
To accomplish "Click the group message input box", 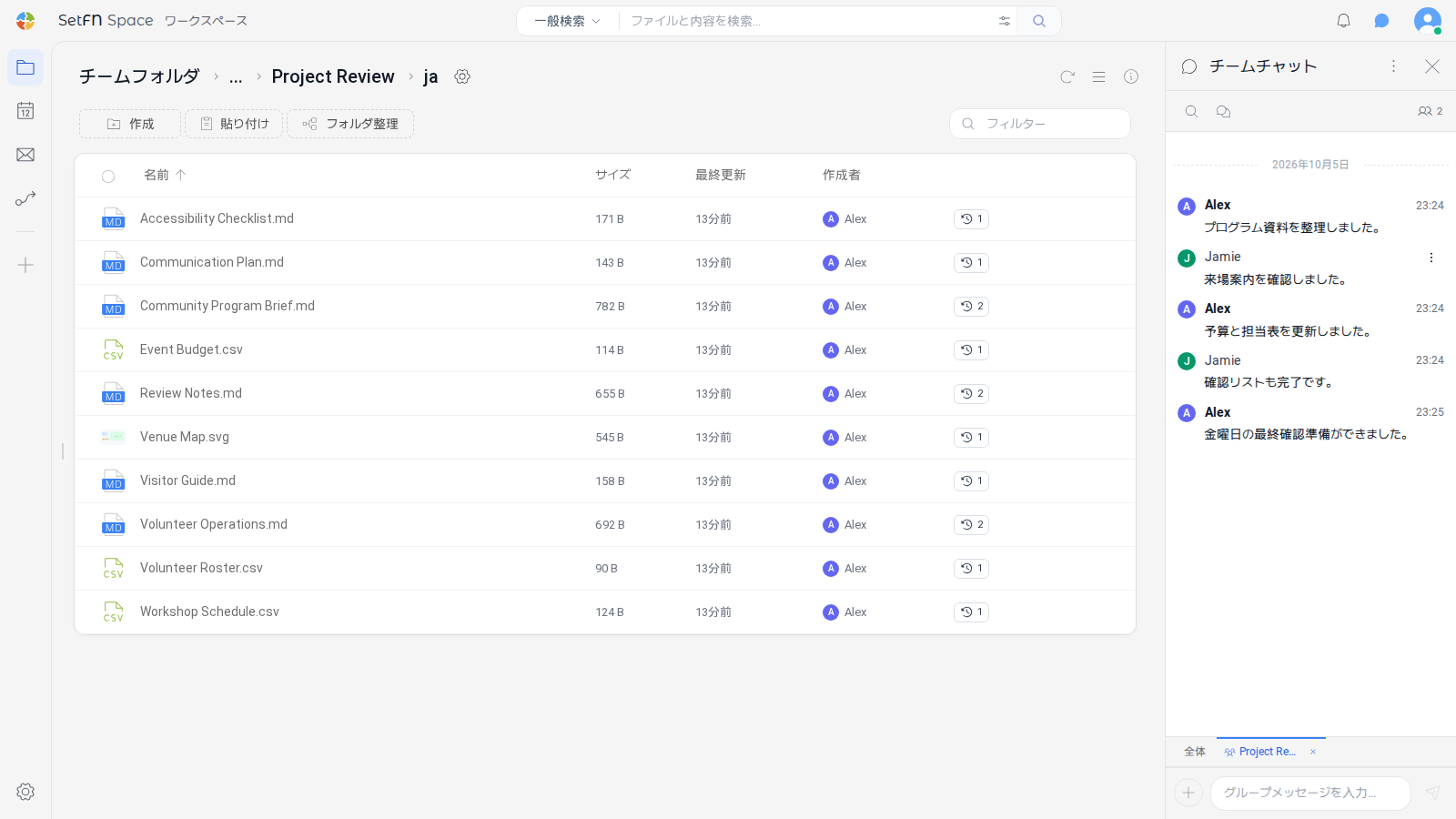I will click(x=1310, y=793).
